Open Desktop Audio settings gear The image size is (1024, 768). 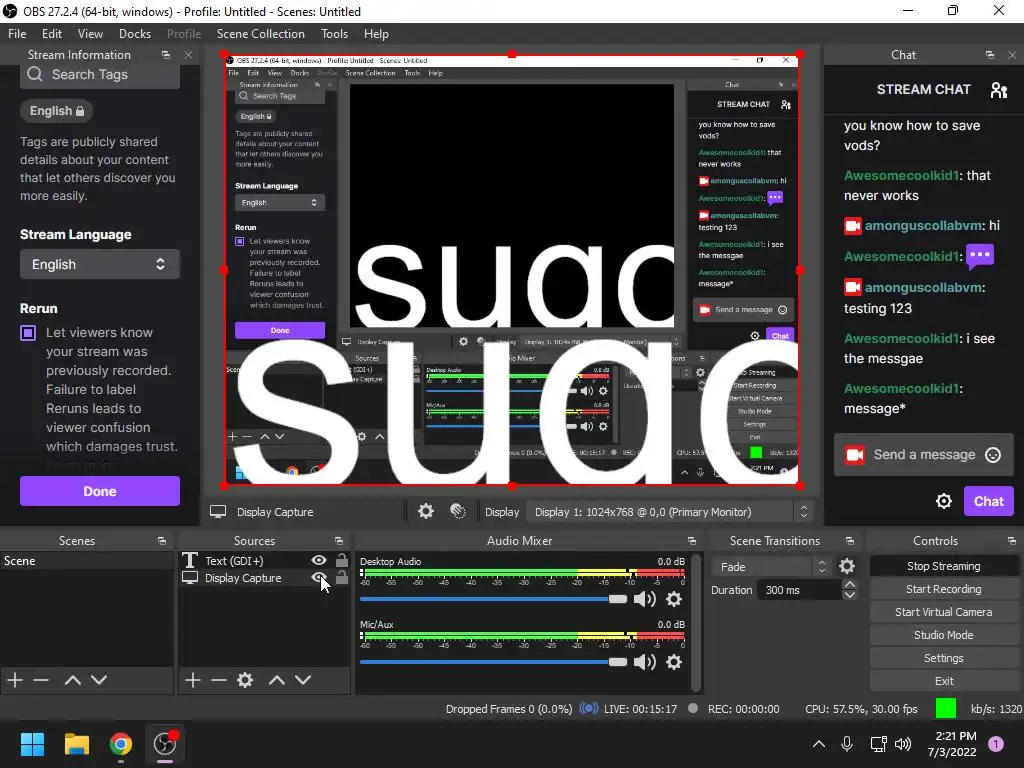[x=674, y=599]
